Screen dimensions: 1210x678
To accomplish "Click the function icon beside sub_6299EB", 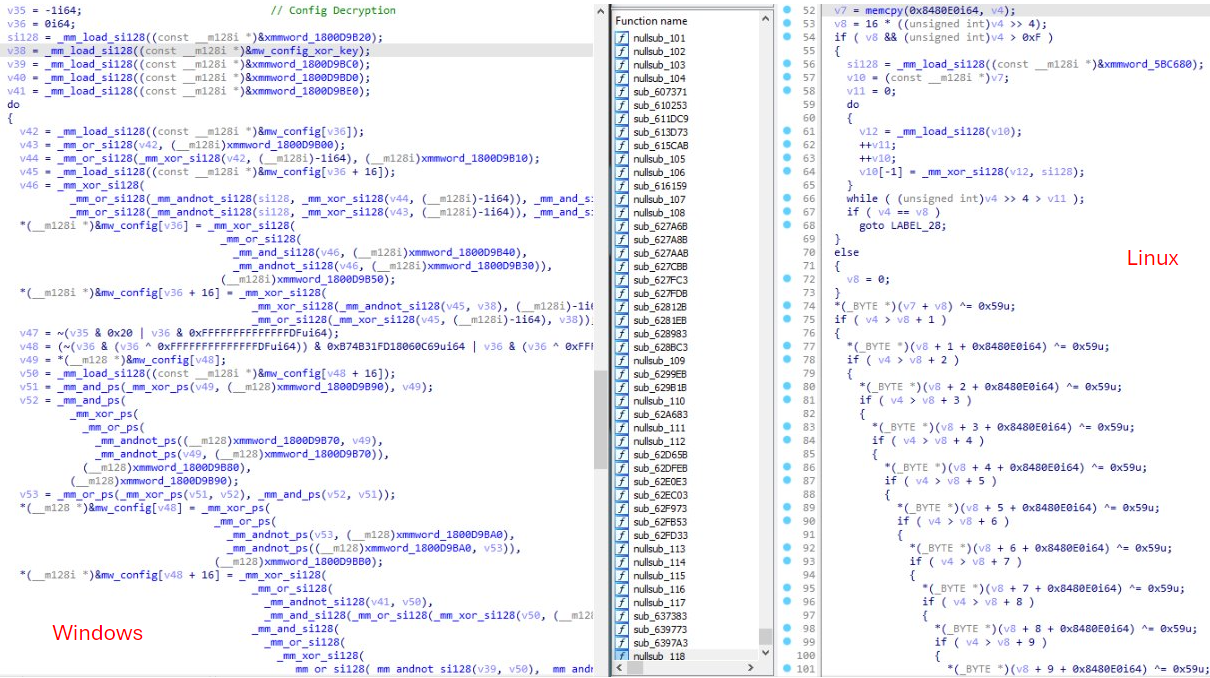I will pyautogui.click(x=622, y=374).
